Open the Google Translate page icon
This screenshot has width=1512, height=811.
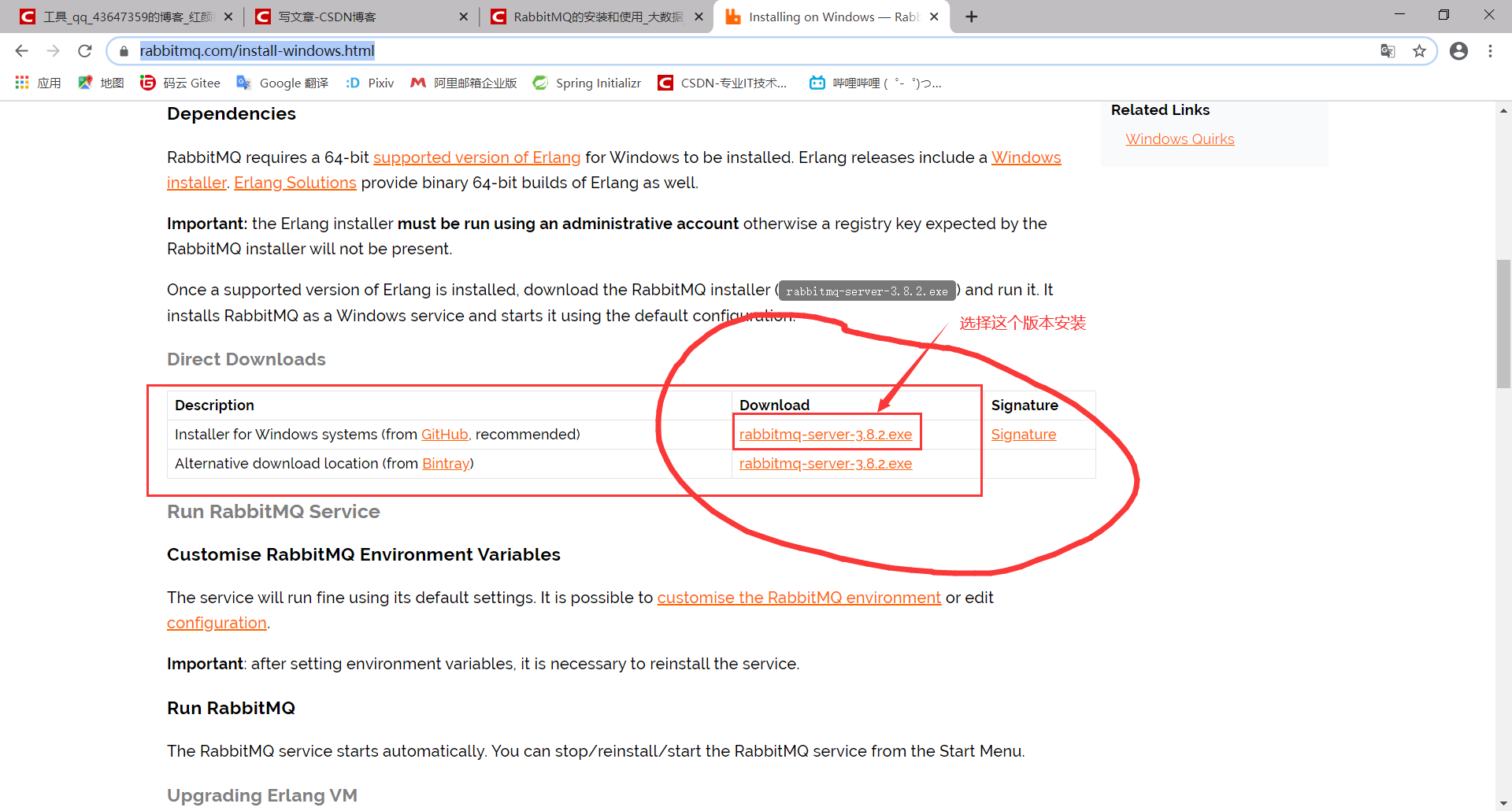[x=1388, y=51]
